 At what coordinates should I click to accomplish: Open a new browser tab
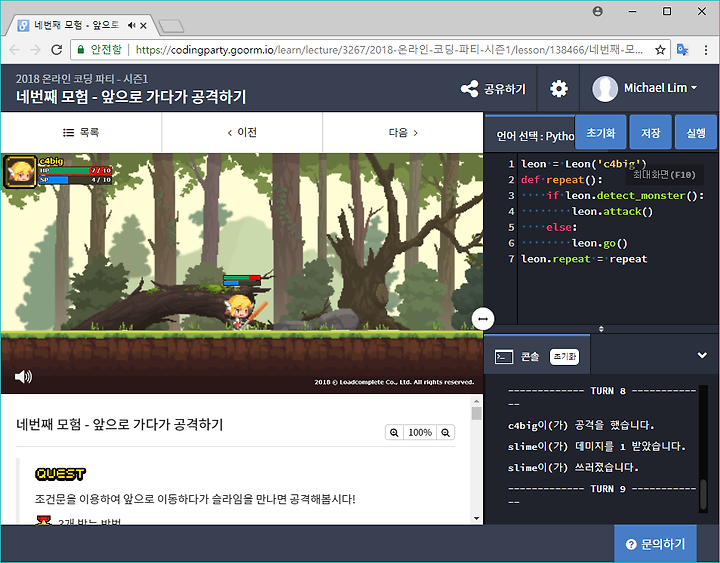[x=171, y=26]
